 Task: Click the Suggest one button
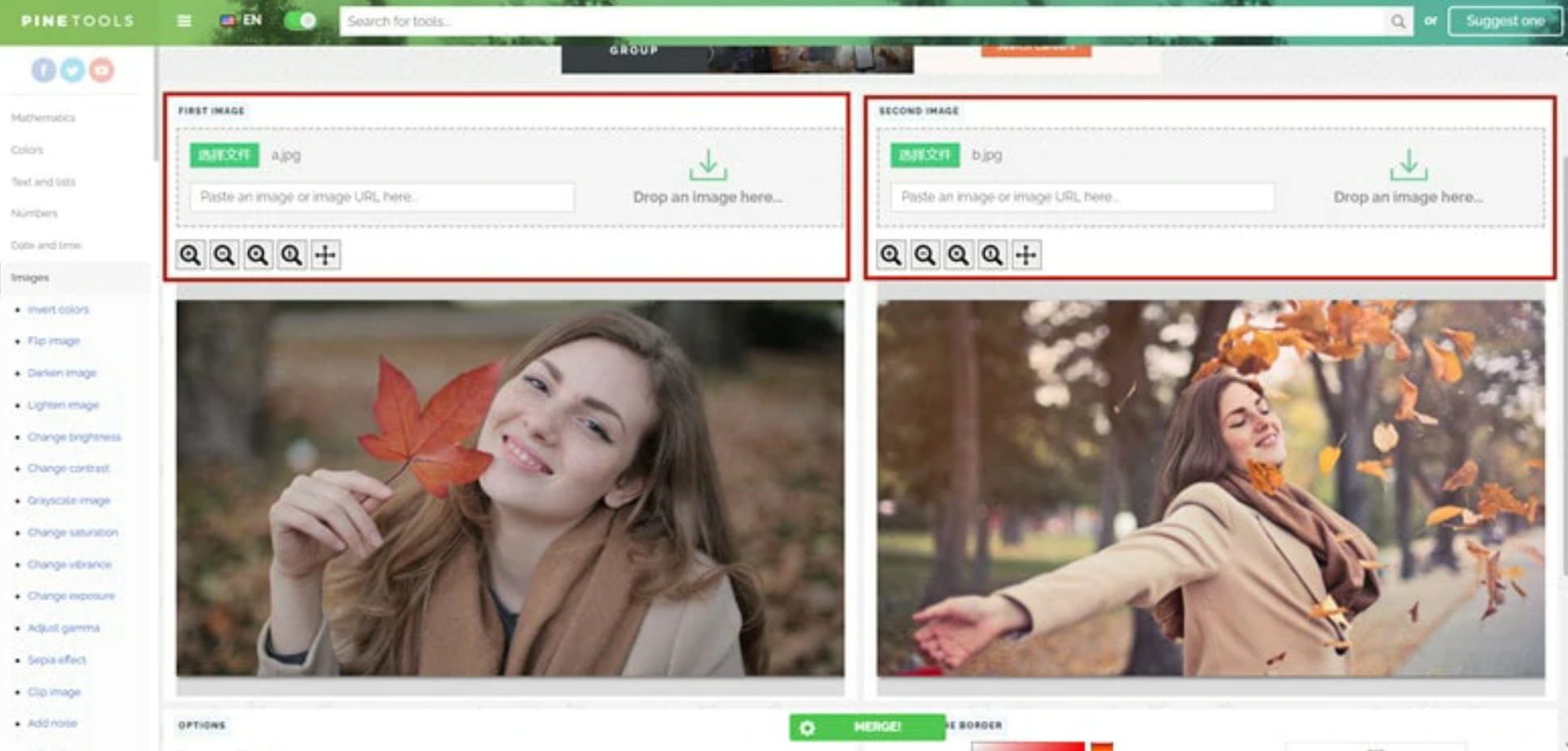(x=1505, y=21)
